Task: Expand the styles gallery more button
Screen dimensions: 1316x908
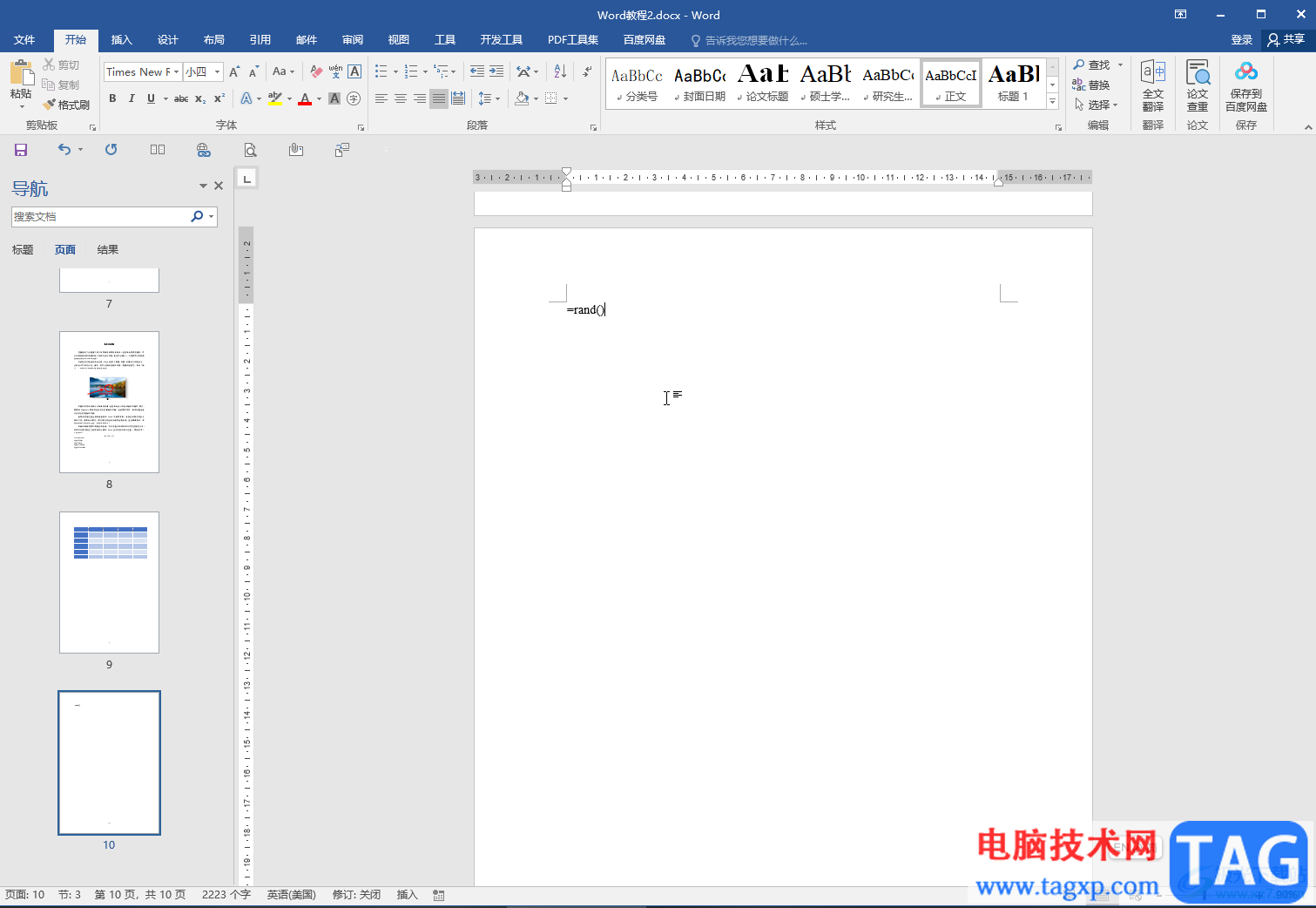Action: 1053,102
